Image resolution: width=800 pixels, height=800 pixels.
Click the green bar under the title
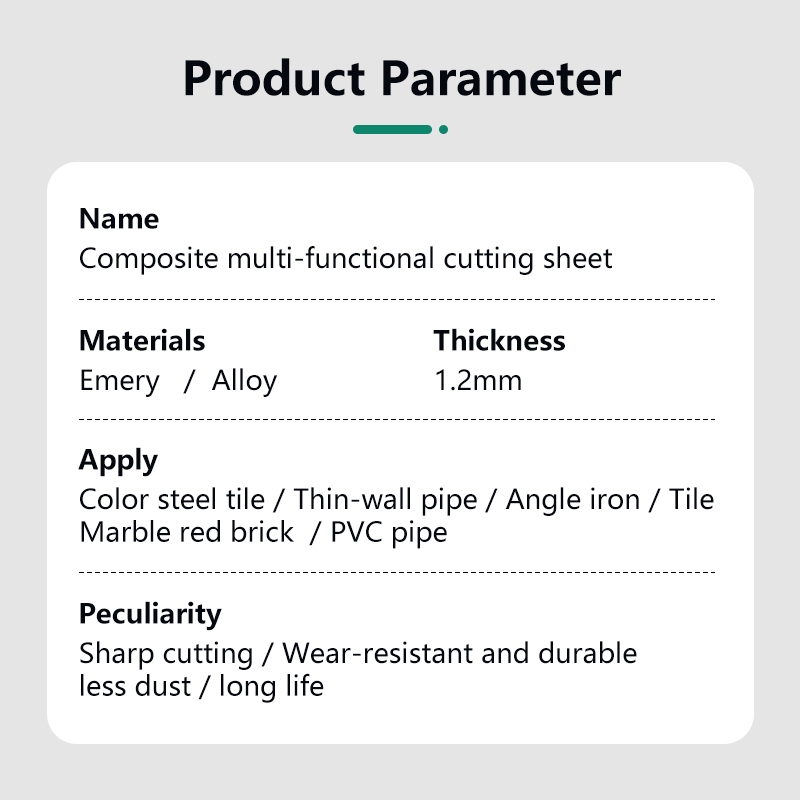point(392,130)
